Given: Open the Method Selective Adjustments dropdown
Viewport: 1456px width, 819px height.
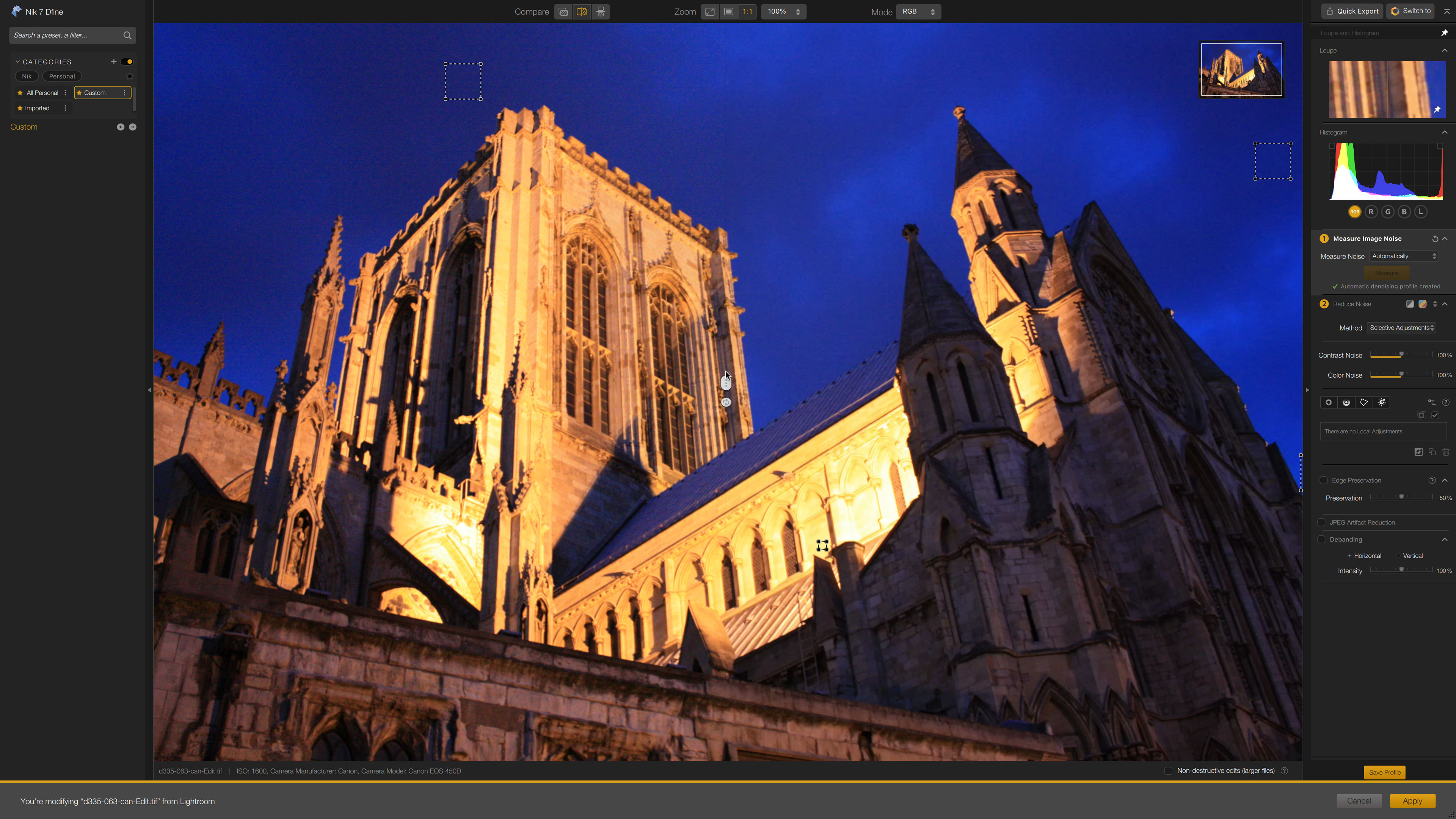Looking at the screenshot, I should pyautogui.click(x=1401, y=328).
